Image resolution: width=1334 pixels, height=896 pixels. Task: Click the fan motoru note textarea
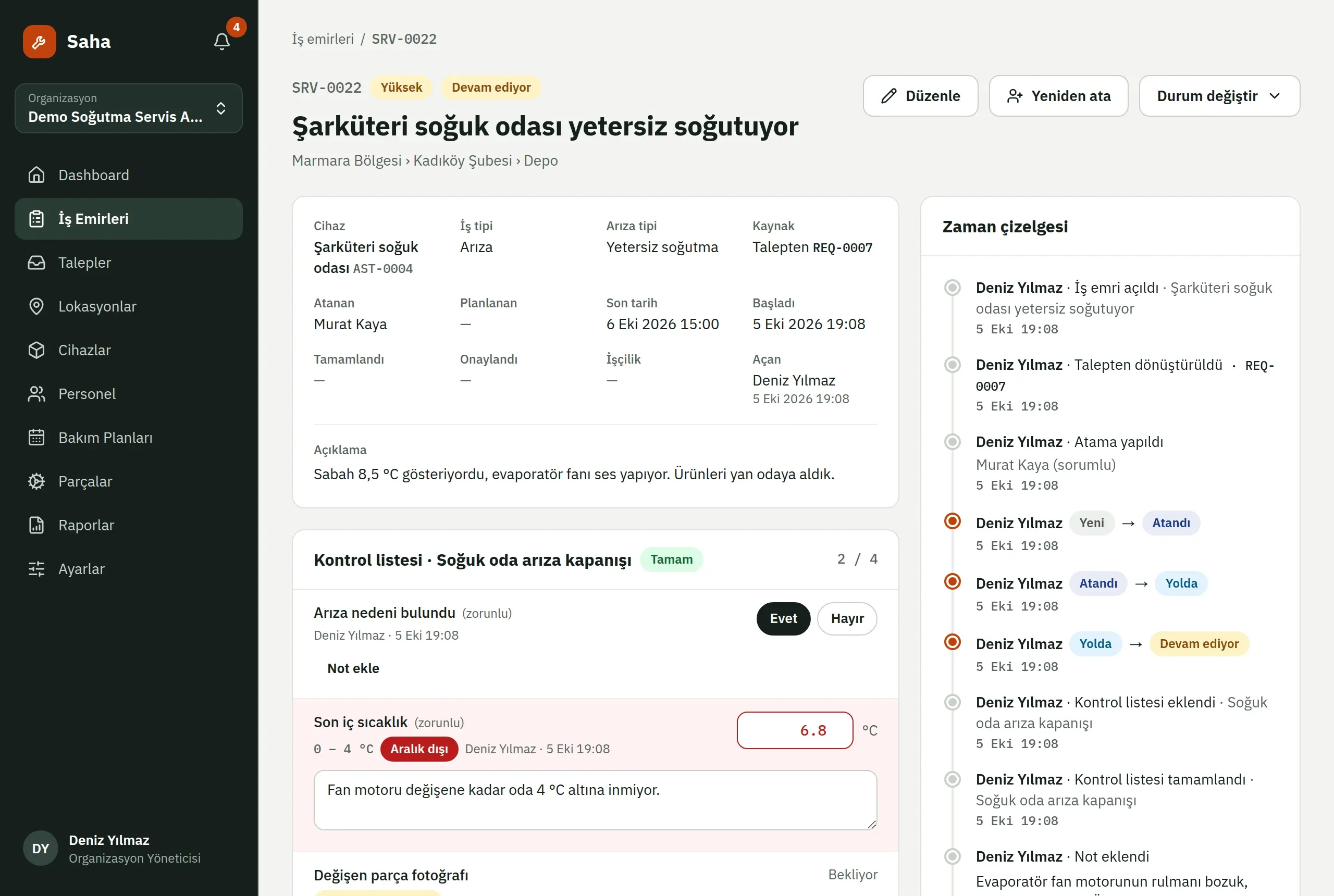tap(595, 800)
